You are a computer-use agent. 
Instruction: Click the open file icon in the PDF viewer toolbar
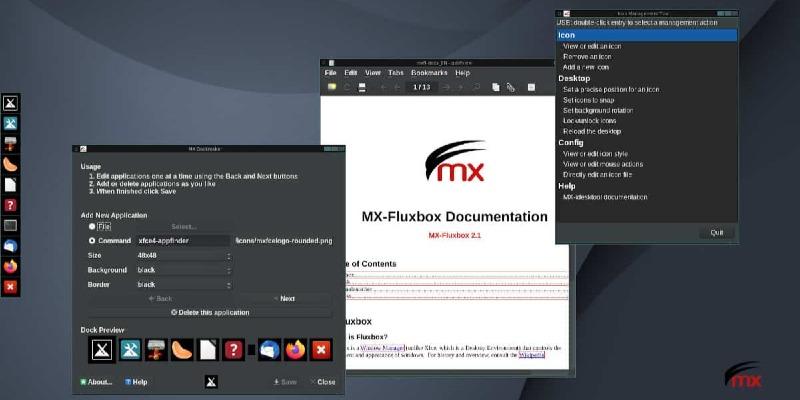[331, 88]
